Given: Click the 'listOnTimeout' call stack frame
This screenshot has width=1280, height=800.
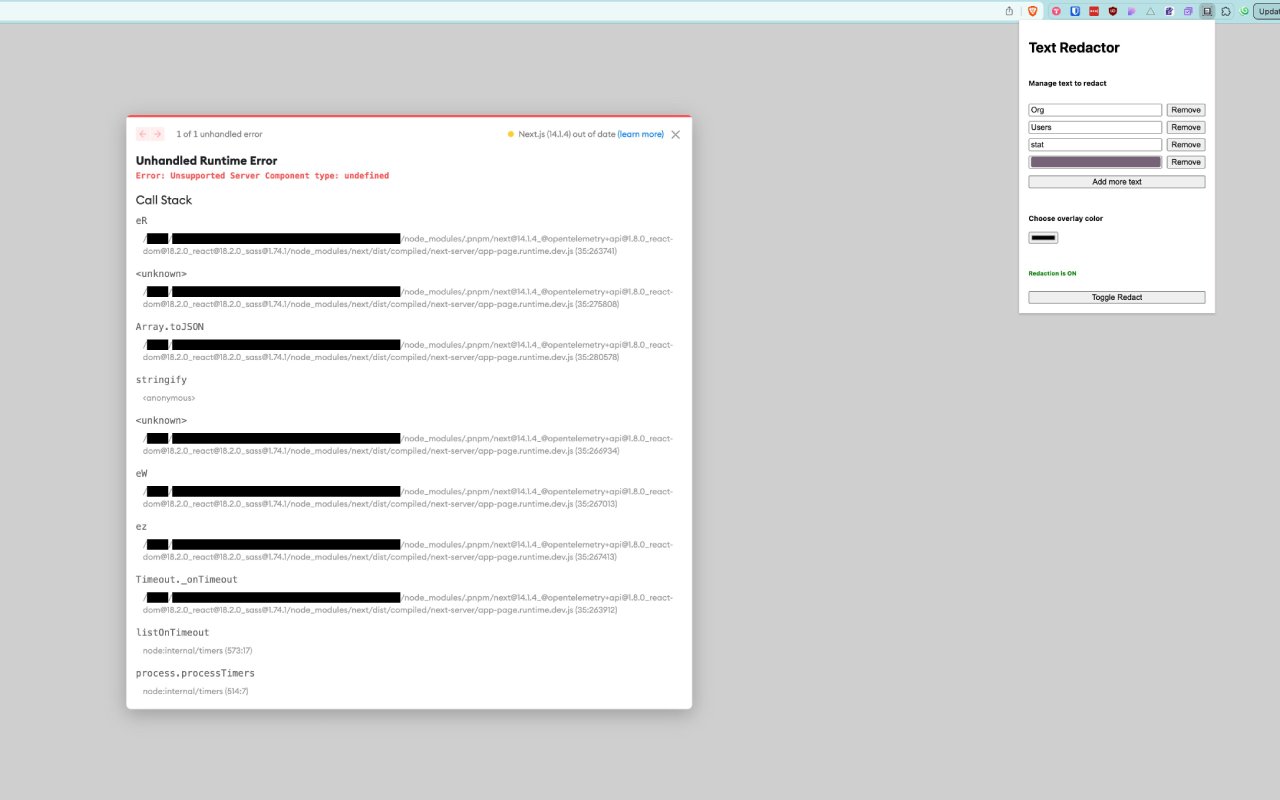Looking at the screenshot, I should (173, 633).
